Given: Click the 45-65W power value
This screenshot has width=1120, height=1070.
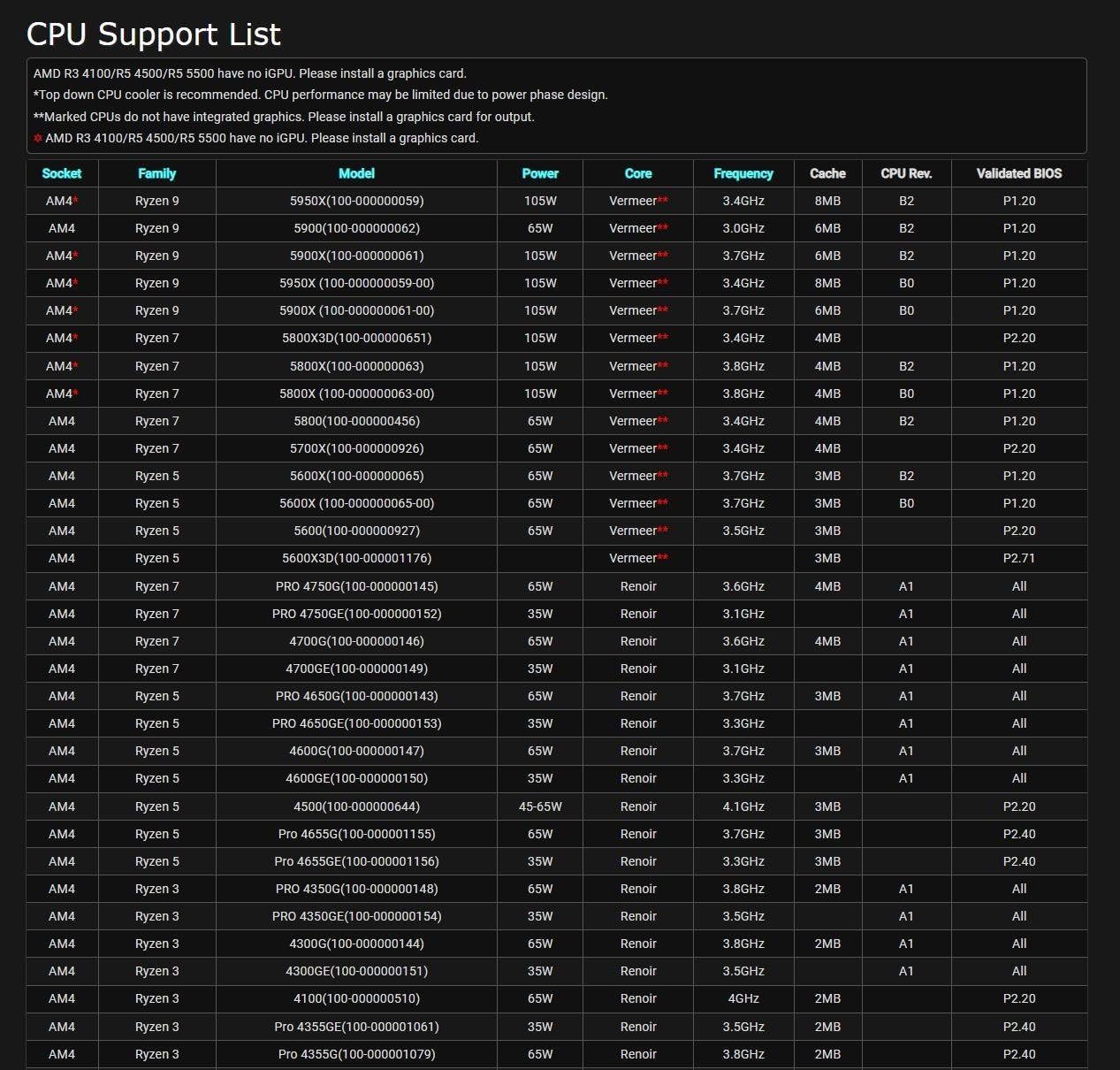Looking at the screenshot, I should [540, 806].
